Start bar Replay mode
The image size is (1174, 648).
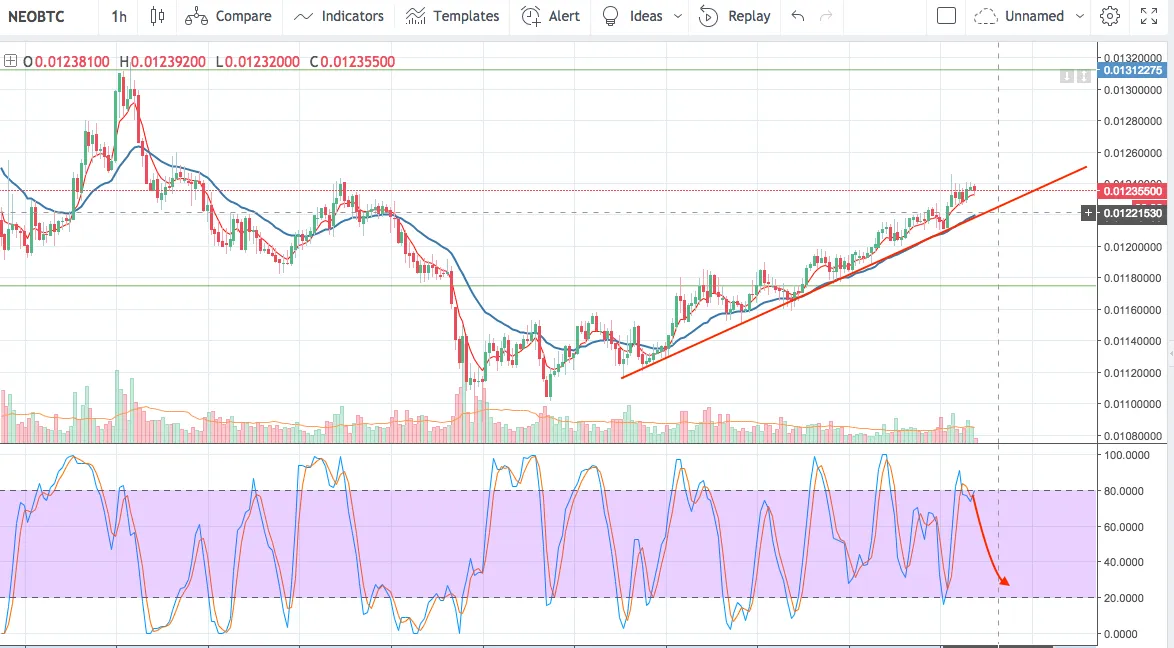pos(734,16)
